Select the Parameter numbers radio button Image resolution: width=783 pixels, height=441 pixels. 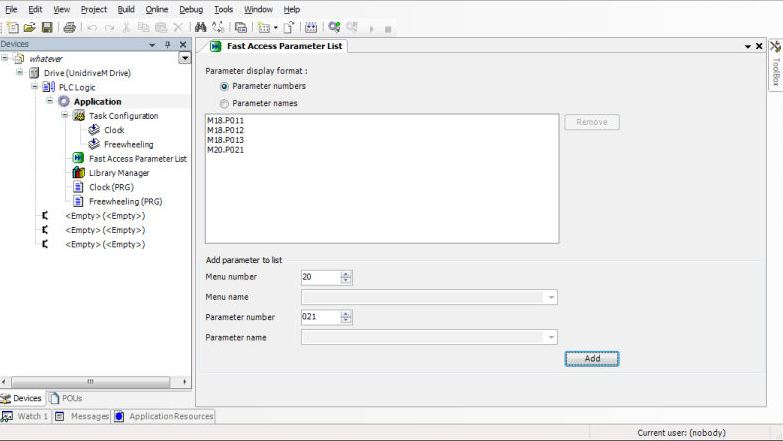coord(224,87)
